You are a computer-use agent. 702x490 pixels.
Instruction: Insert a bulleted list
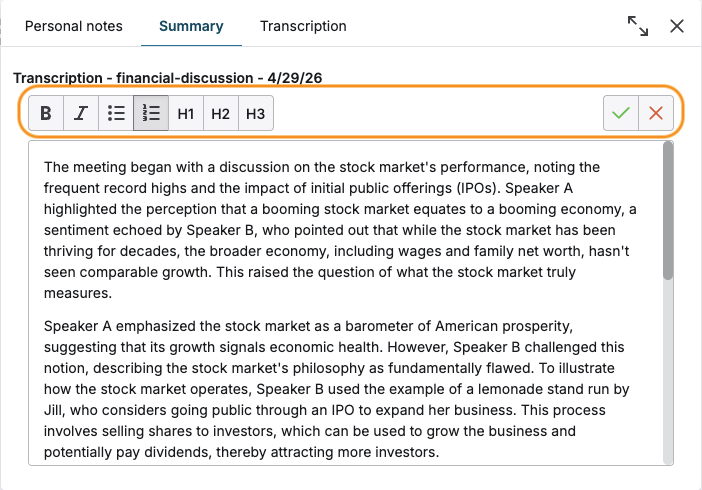[x=116, y=113]
